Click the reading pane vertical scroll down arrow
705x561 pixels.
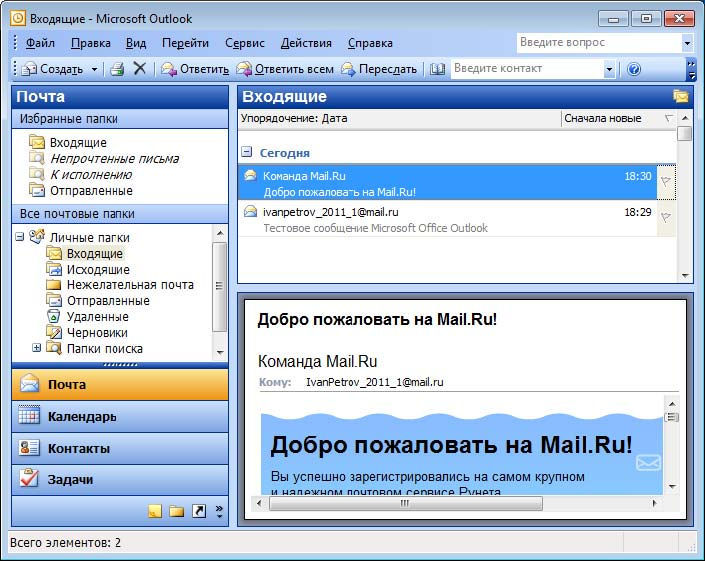672,486
